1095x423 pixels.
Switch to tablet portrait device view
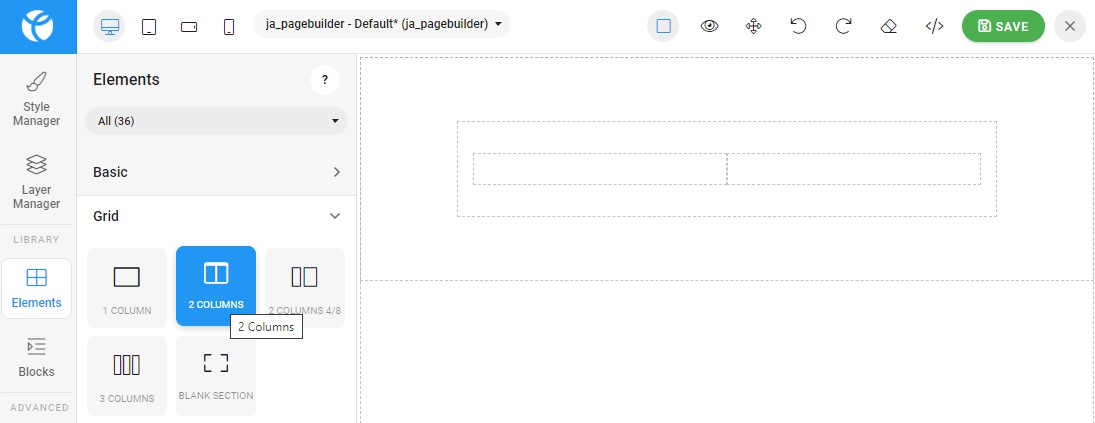pyautogui.click(x=149, y=27)
